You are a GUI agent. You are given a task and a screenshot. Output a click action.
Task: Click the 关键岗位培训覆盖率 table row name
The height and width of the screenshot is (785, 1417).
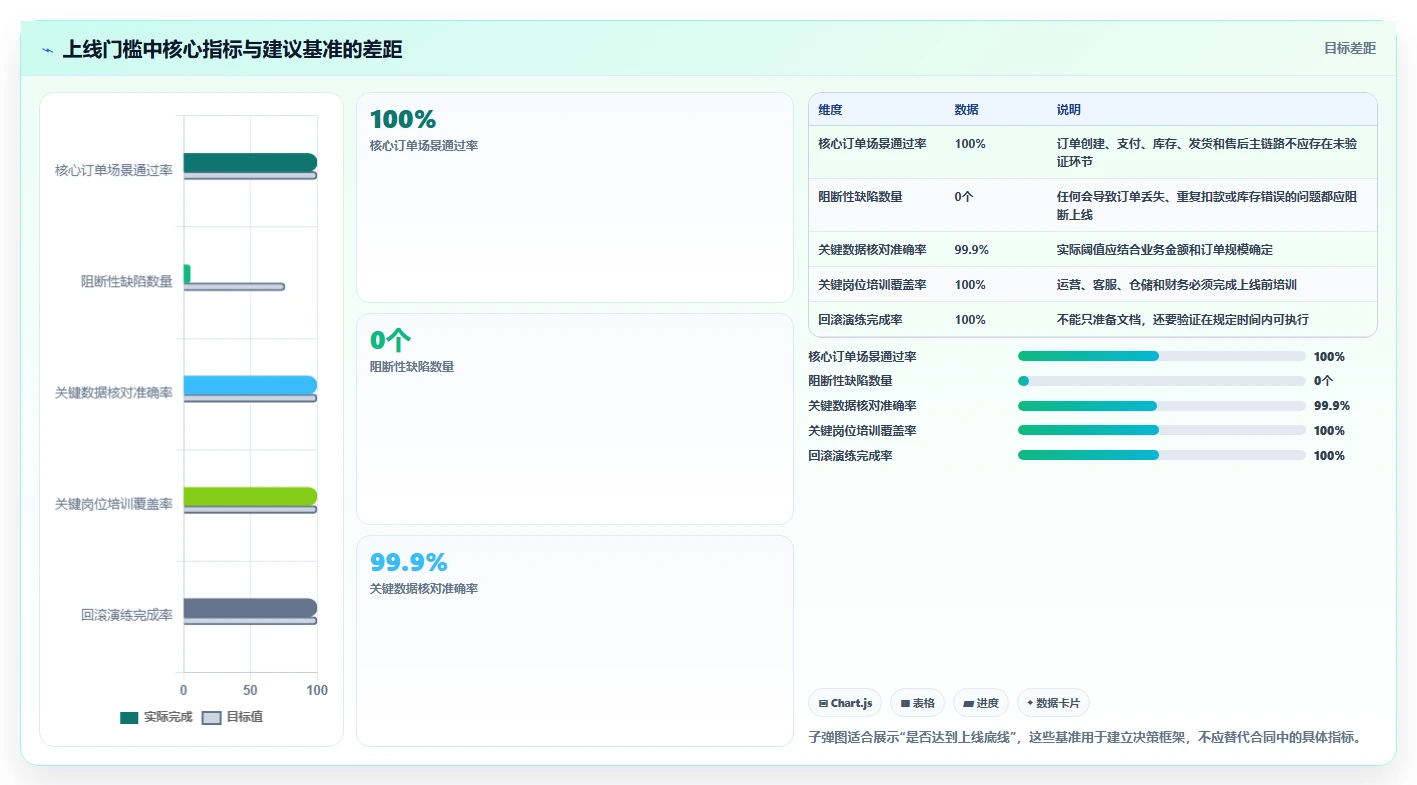click(x=872, y=285)
